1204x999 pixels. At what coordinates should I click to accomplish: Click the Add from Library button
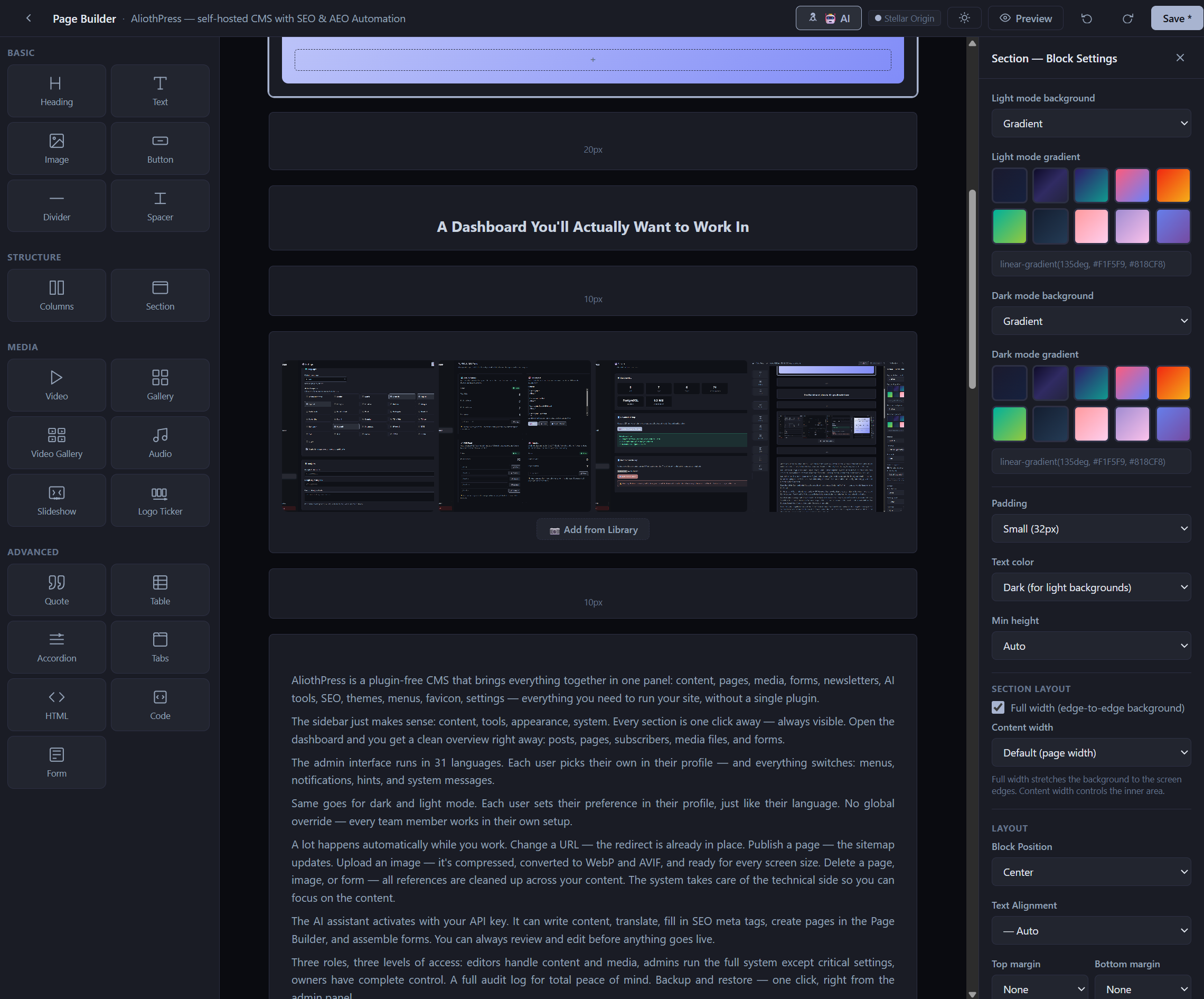coord(593,530)
